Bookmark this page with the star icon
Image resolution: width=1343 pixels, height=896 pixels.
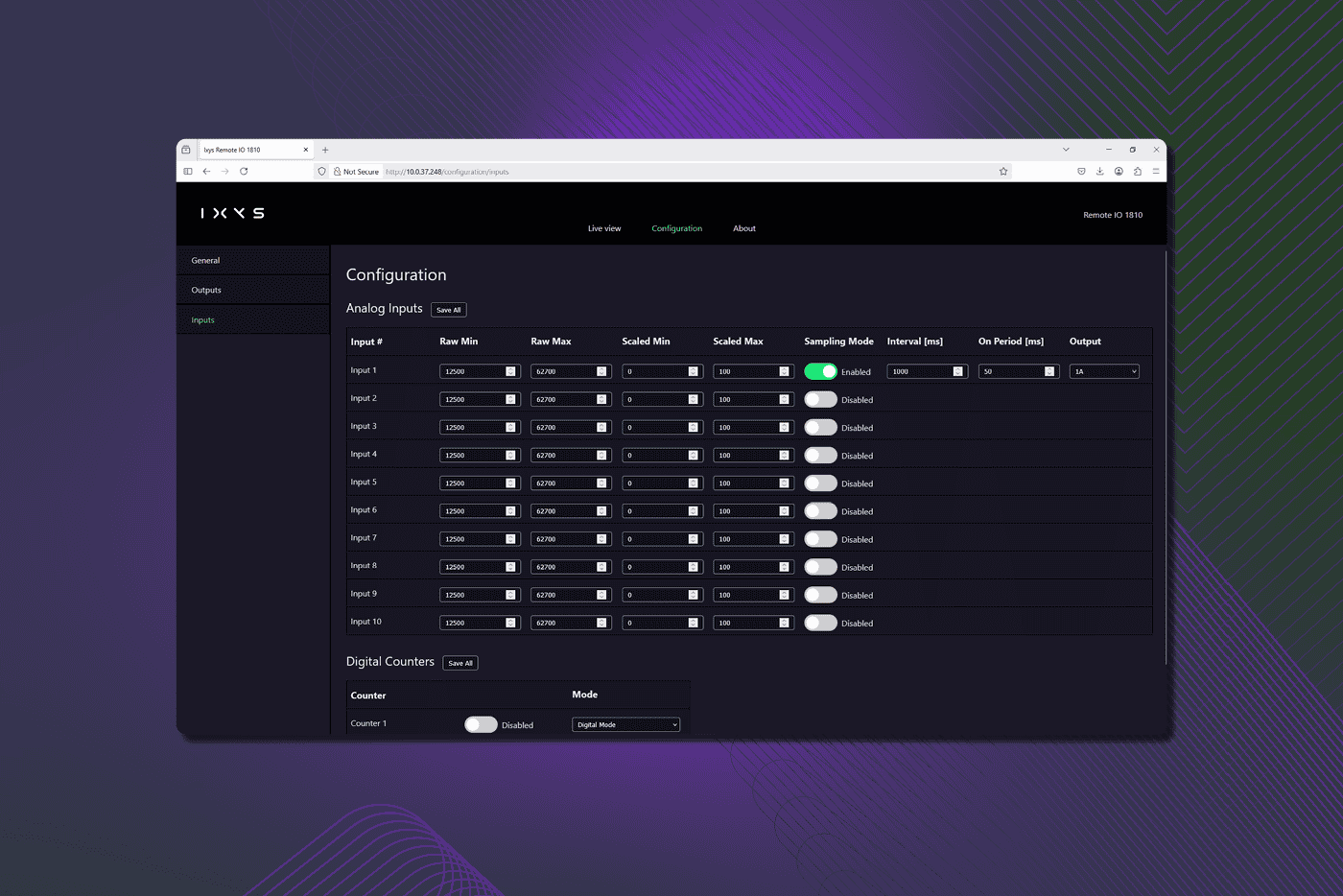click(x=1003, y=172)
